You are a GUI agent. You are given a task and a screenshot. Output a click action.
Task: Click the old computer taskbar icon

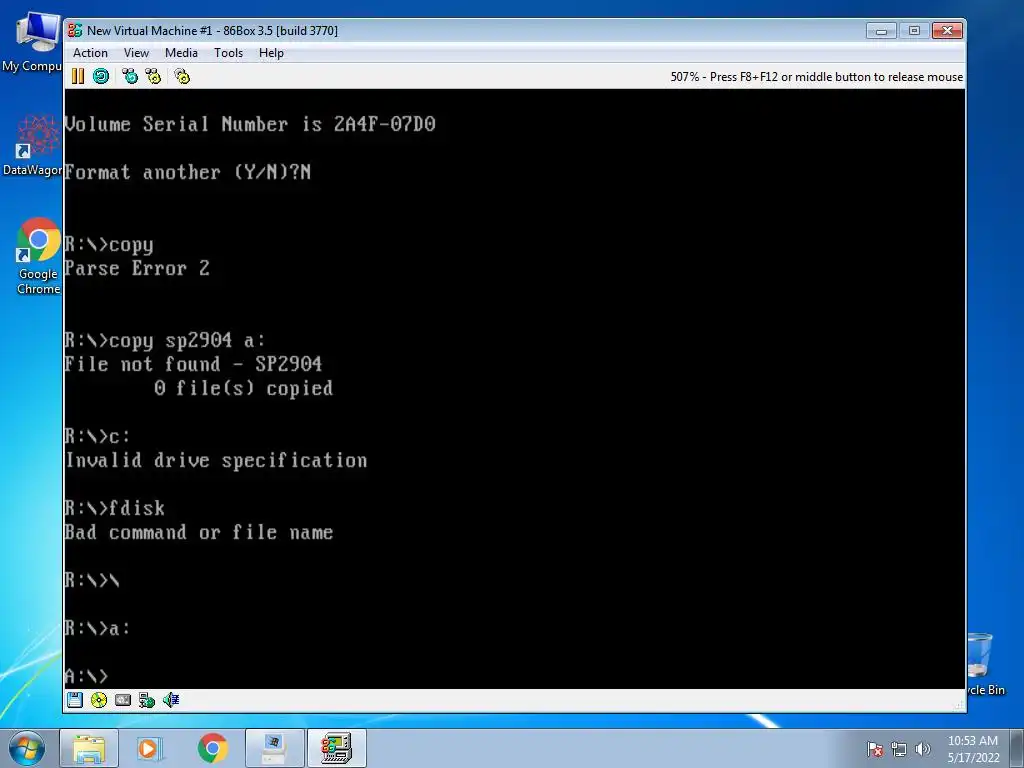(274, 748)
